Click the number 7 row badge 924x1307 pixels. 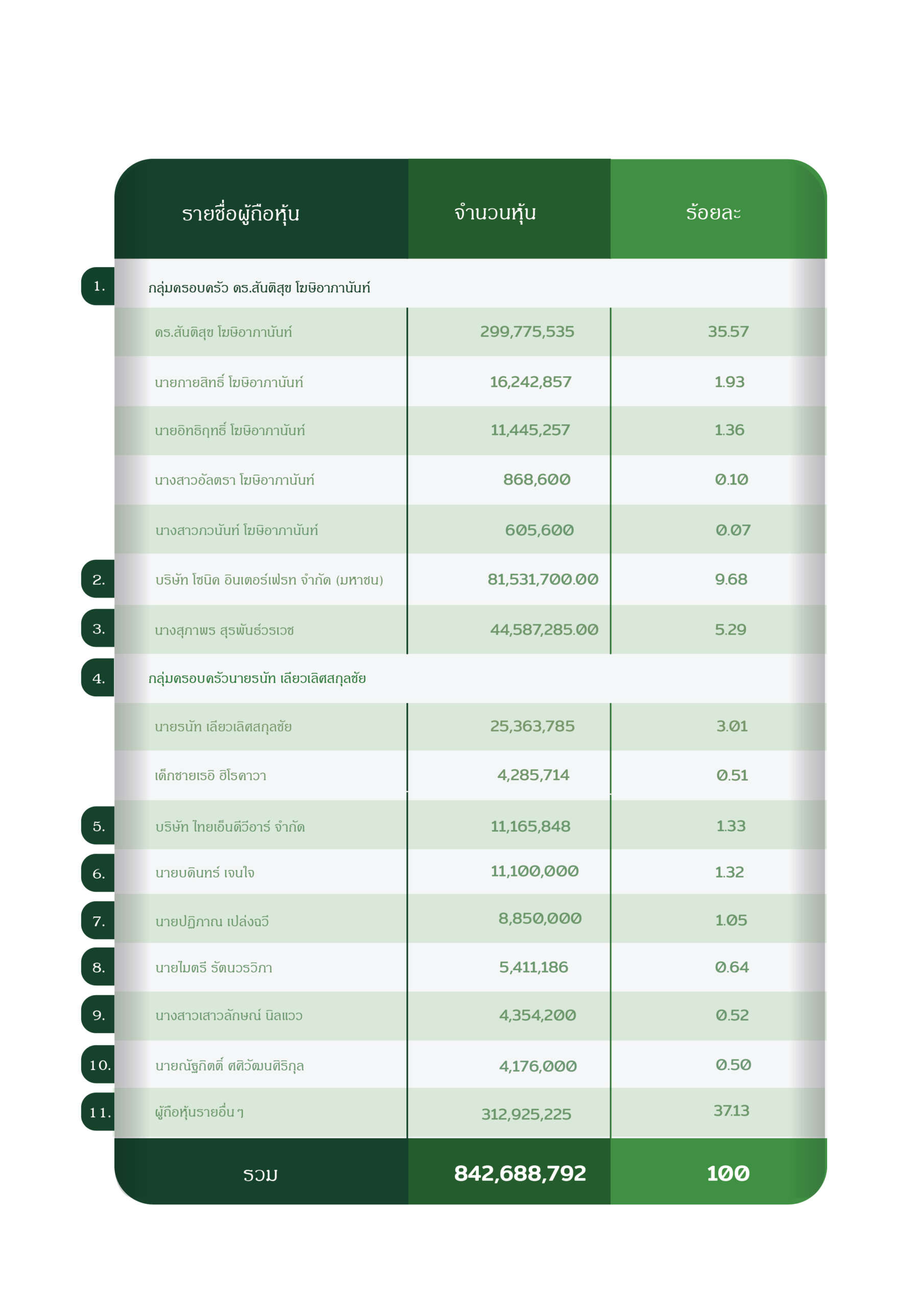(x=99, y=921)
